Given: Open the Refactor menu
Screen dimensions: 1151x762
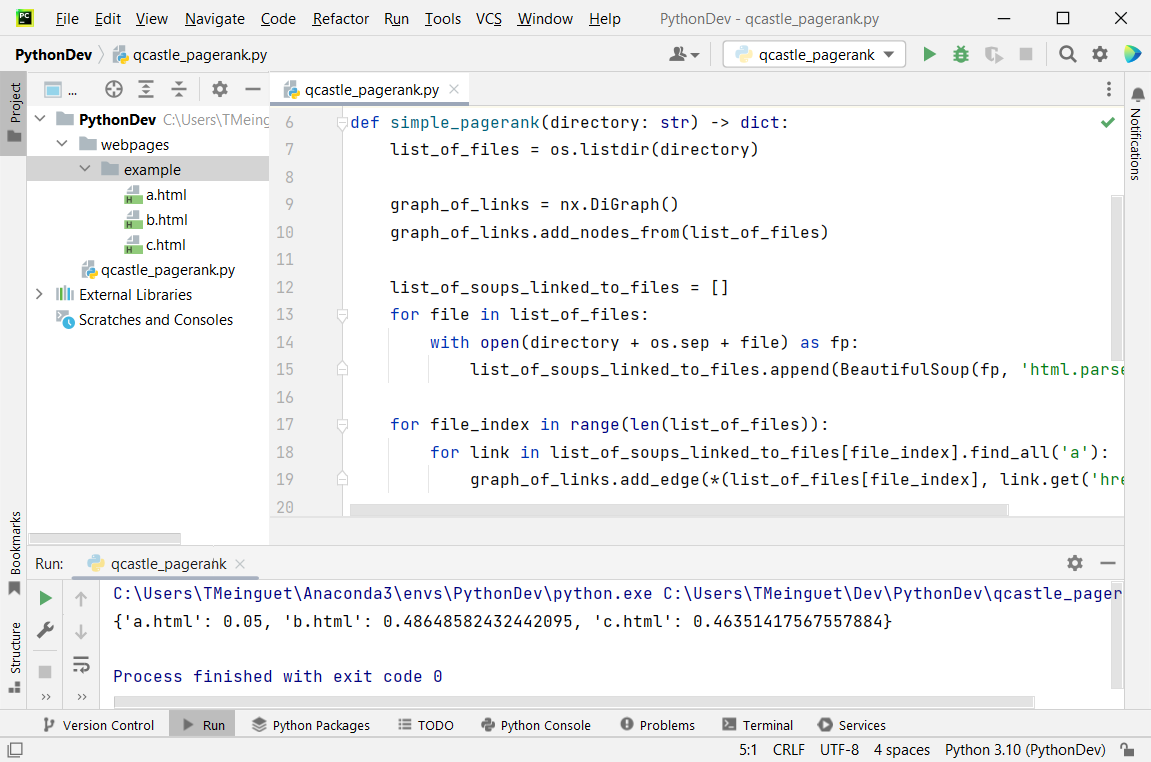Looking at the screenshot, I should (340, 19).
